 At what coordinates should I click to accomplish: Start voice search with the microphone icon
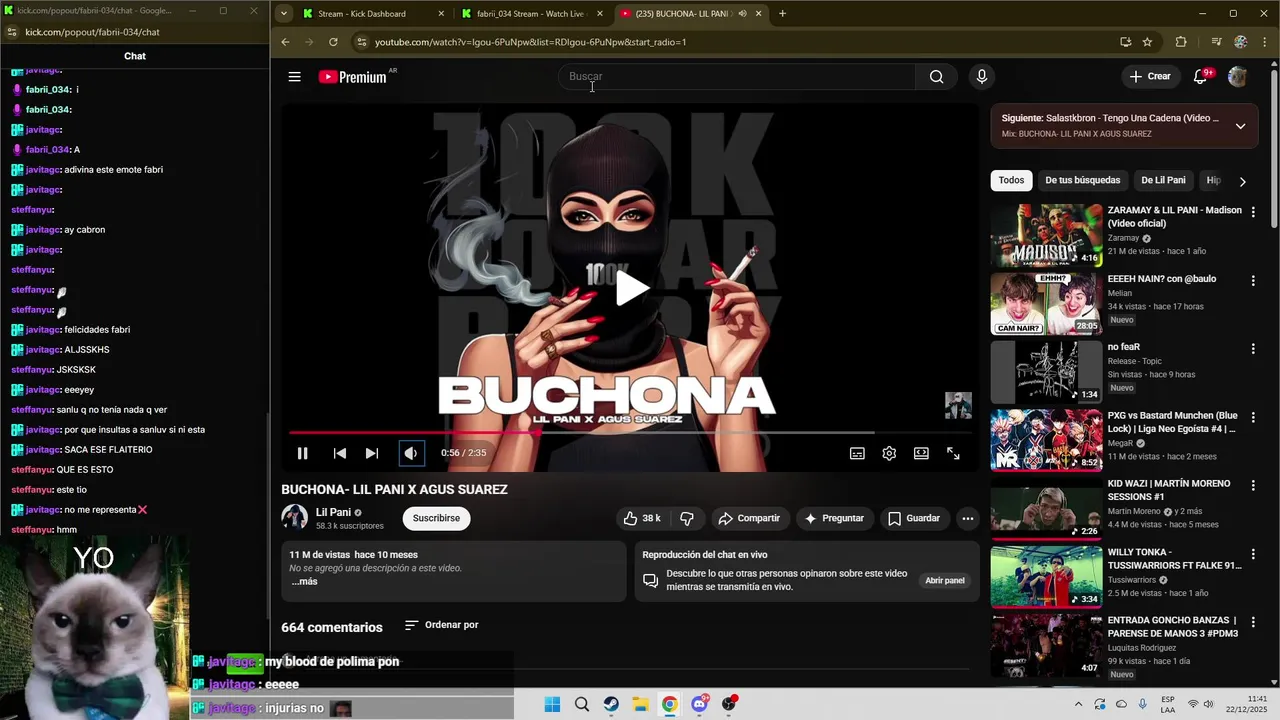coord(981,77)
